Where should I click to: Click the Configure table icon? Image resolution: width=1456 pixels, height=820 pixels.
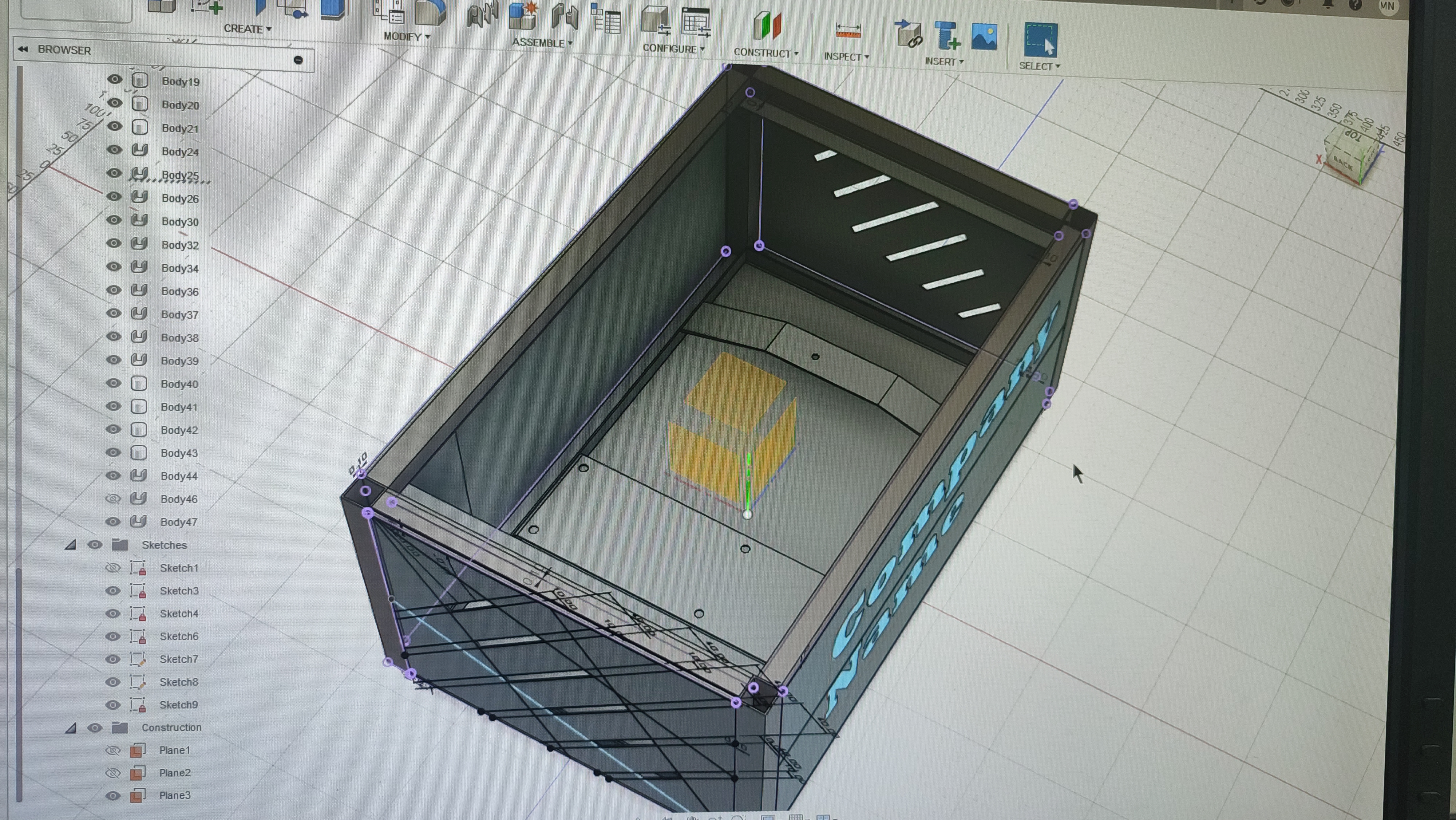point(695,23)
